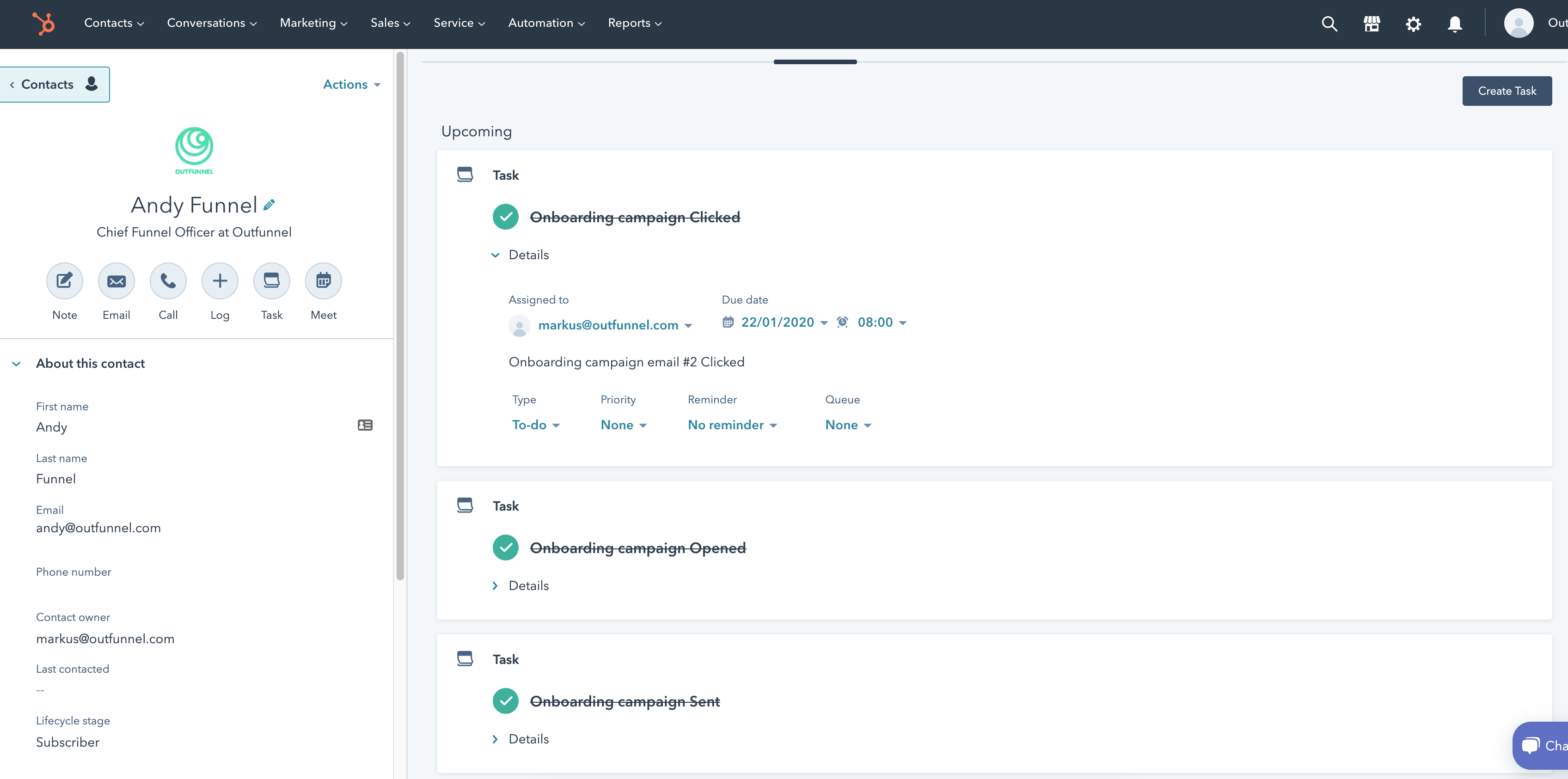Open the Automation menu
1568x779 pixels.
click(546, 23)
